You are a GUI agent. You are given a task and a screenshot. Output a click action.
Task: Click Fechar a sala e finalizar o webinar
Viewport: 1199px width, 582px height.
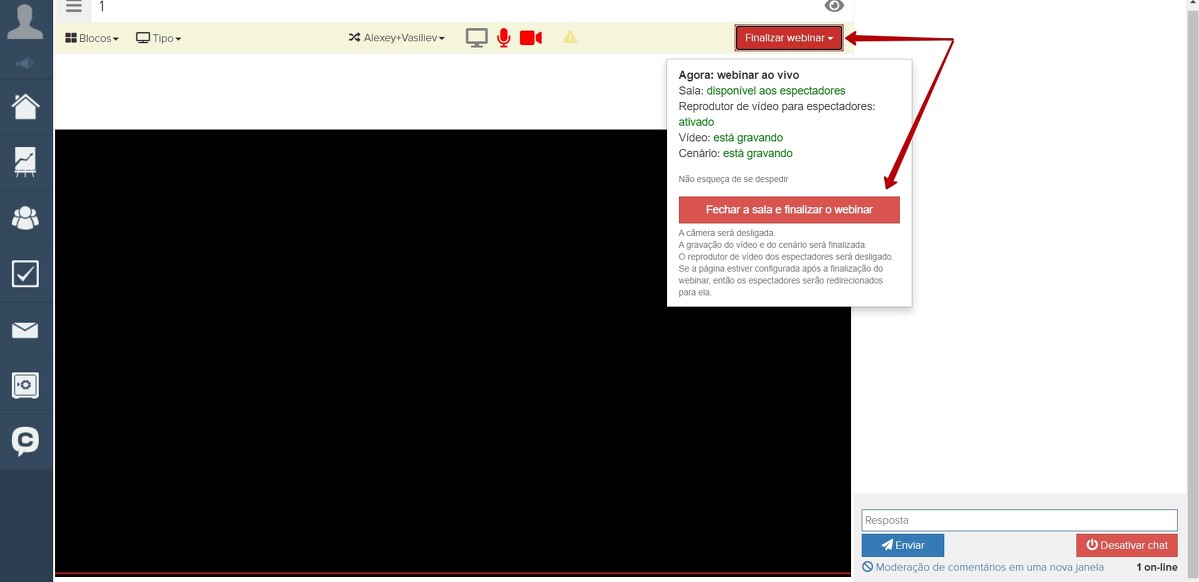pyautogui.click(x=789, y=210)
